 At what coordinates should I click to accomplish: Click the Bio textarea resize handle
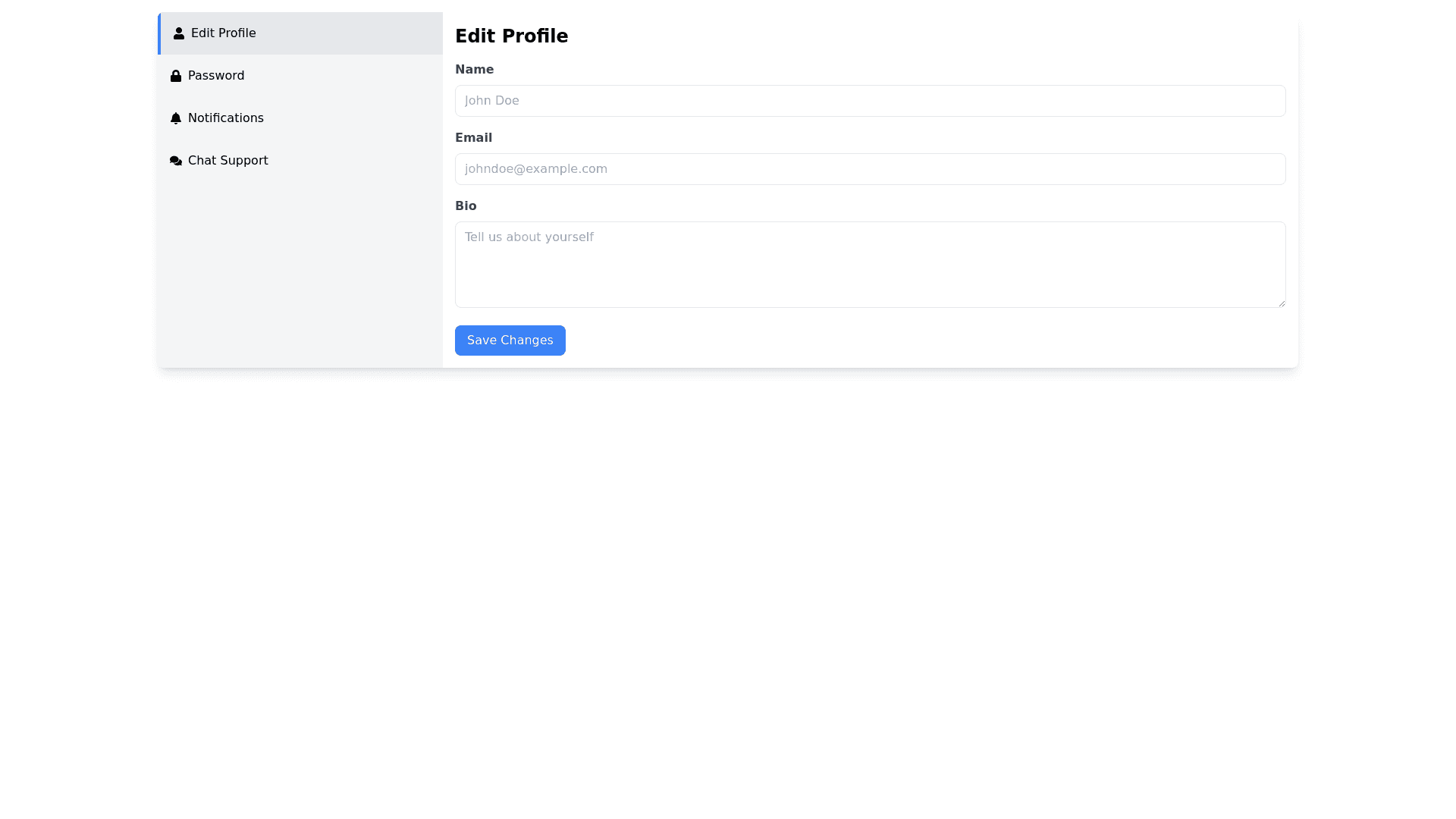(1282, 303)
